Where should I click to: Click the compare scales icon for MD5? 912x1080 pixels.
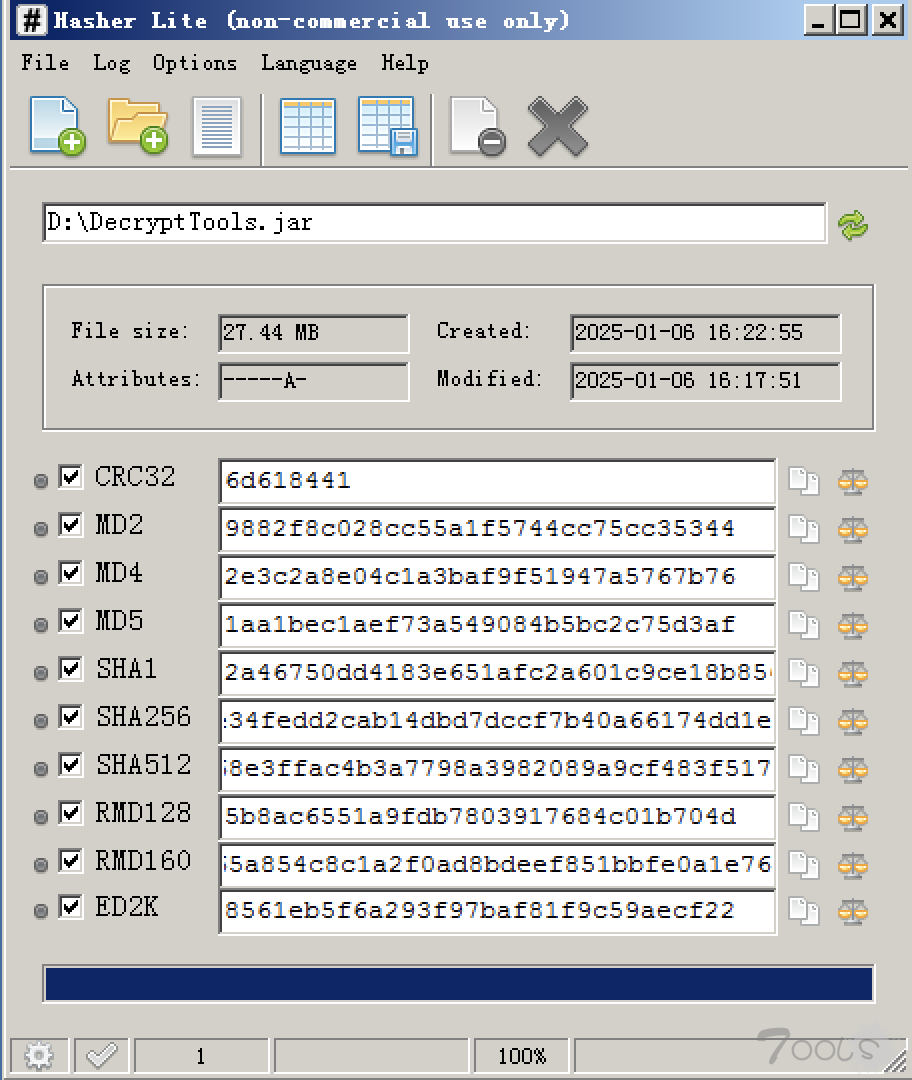pos(853,625)
